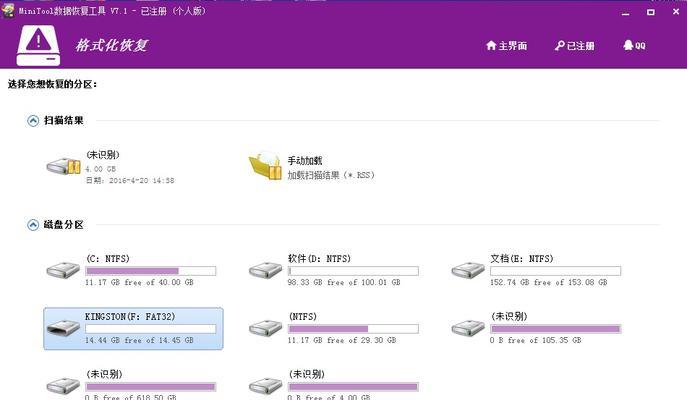687x400 pixels.
Task: Click the 加载扫描结果 (*.RSS) text
Action: (331, 175)
